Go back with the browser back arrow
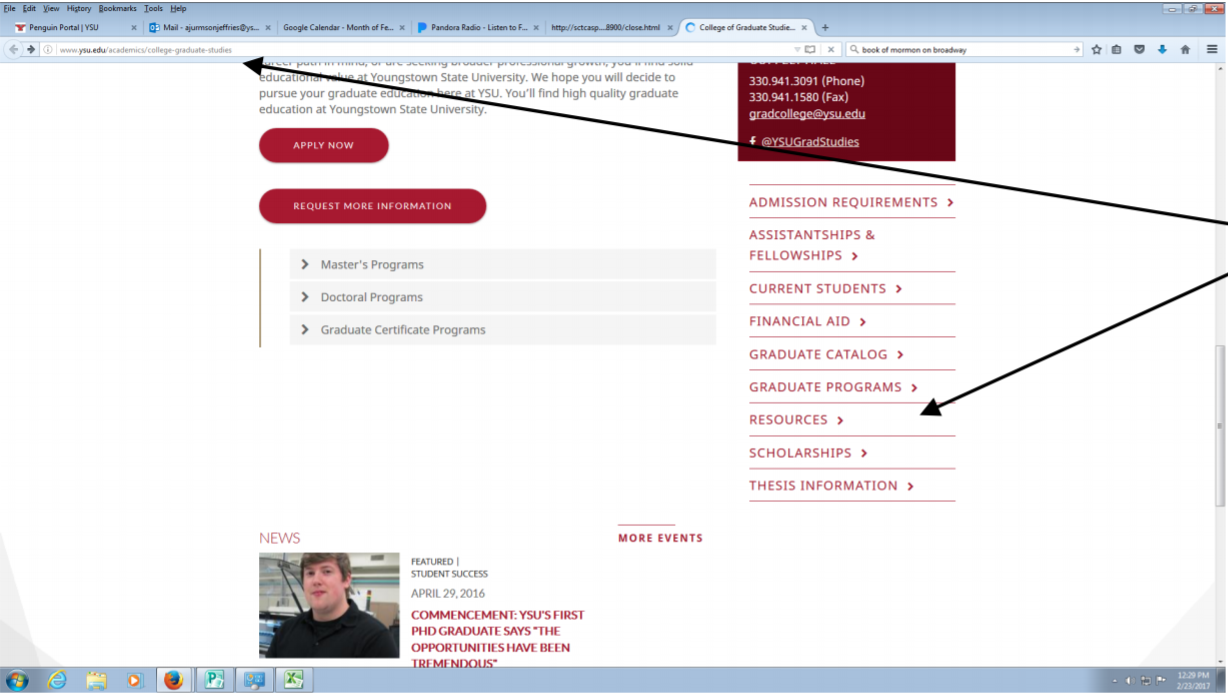 (x=14, y=49)
